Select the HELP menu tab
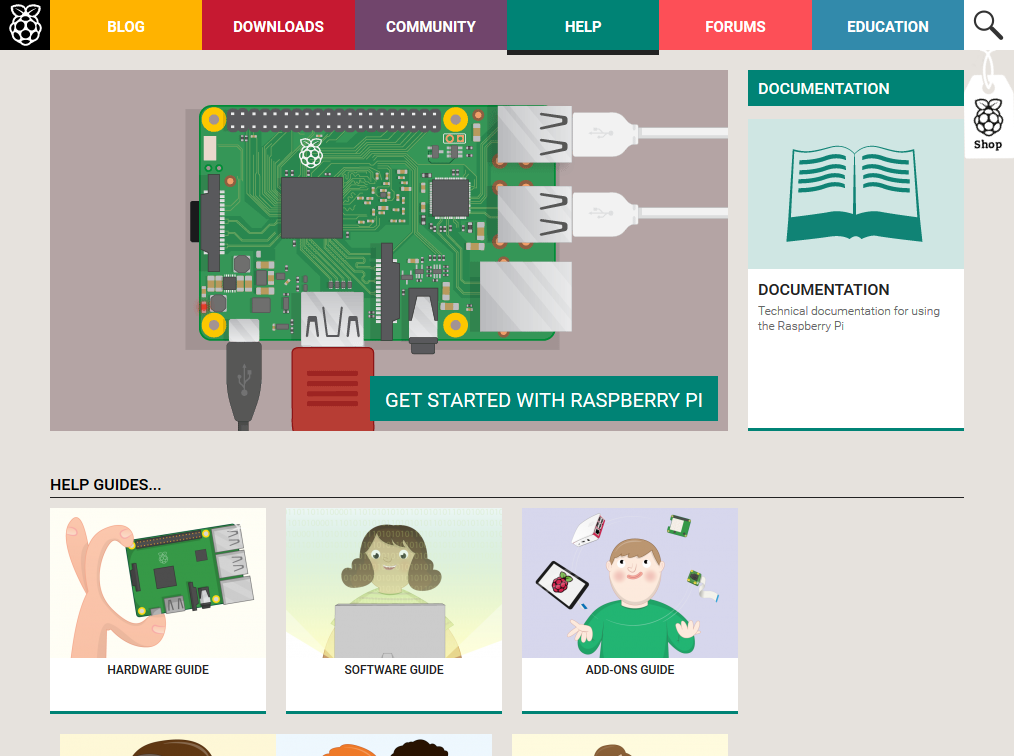The width and height of the screenshot is (1014, 756). pos(583,25)
